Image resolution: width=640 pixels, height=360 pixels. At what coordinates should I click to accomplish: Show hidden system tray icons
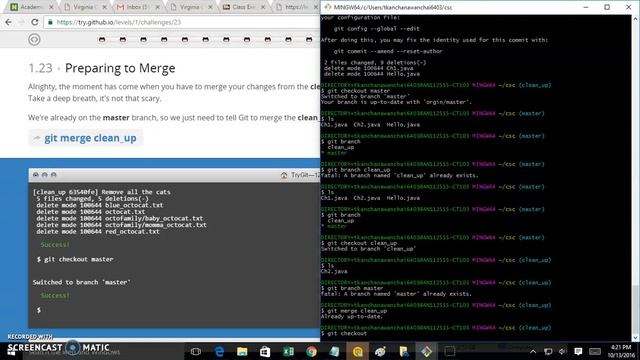pyautogui.click(x=533, y=351)
